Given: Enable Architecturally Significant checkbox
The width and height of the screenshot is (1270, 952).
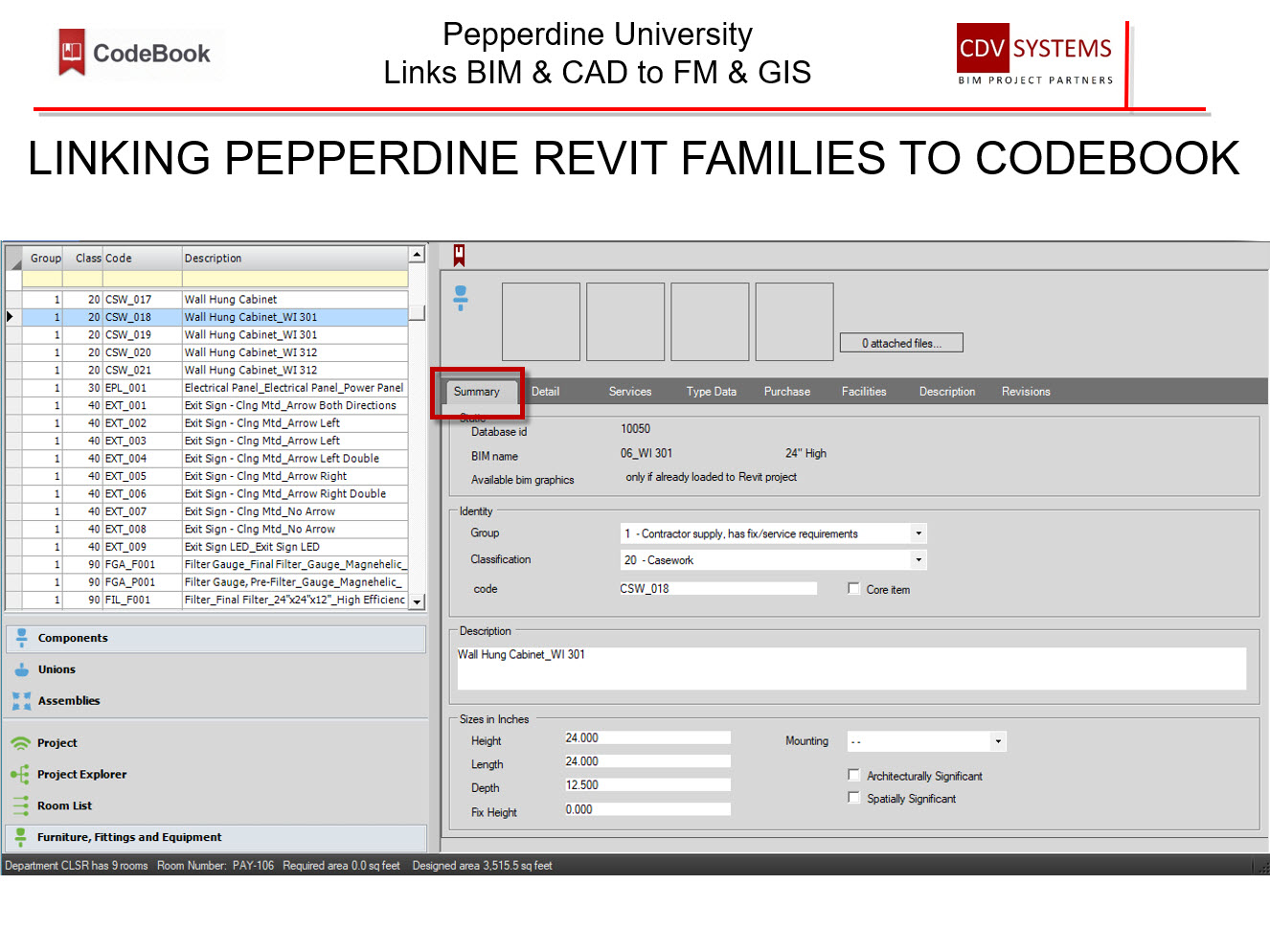Looking at the screenshot, I should (x=853, y=775).
